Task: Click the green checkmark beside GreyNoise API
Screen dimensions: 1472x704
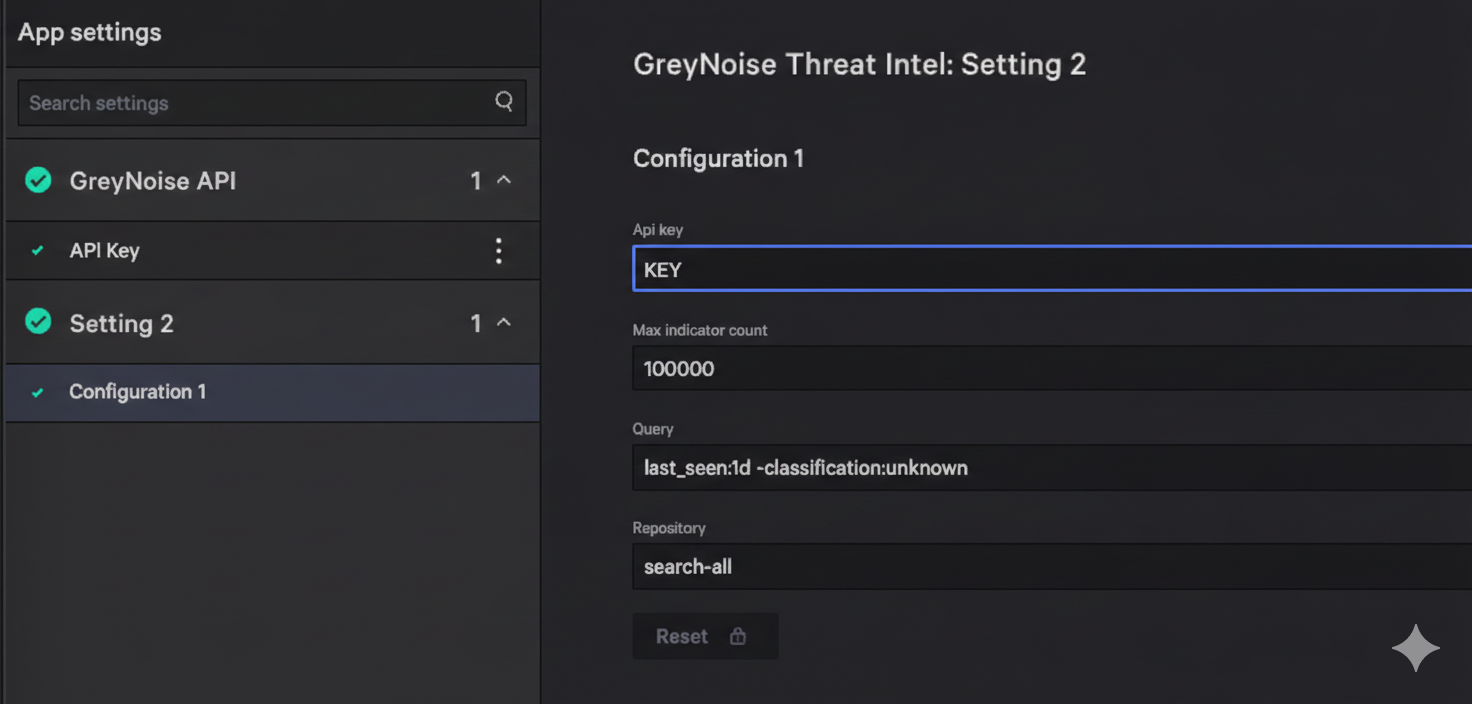Action: [38, 180]
